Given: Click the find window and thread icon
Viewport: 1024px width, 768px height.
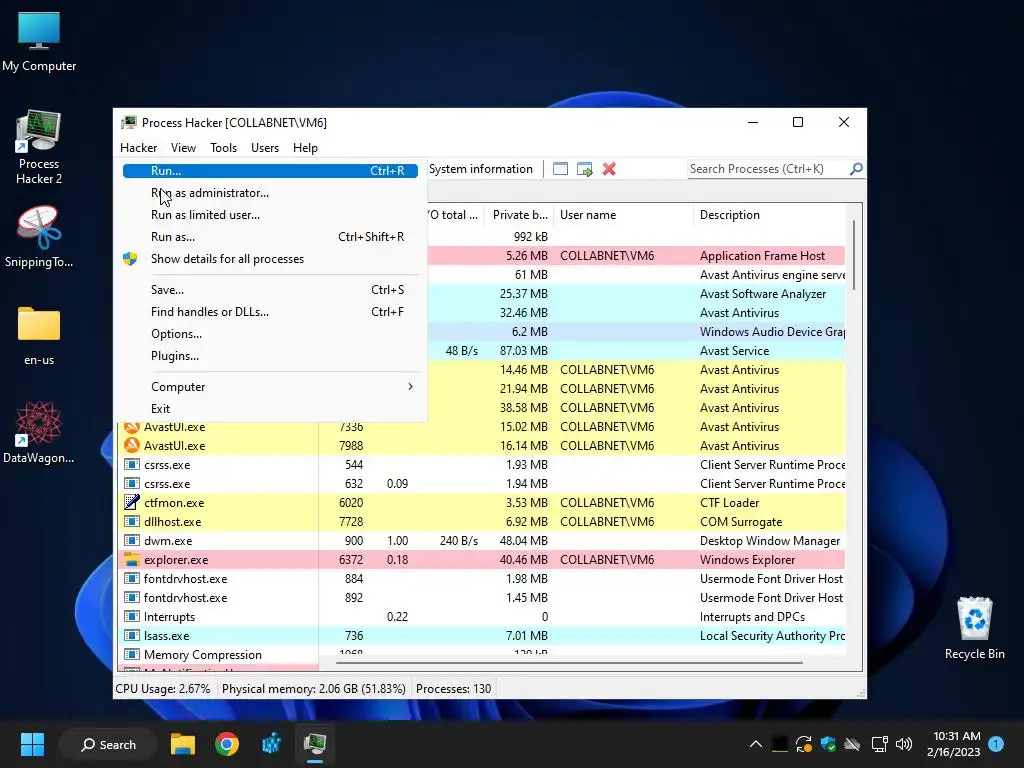Looking at the screenshot, I should 584,169.
